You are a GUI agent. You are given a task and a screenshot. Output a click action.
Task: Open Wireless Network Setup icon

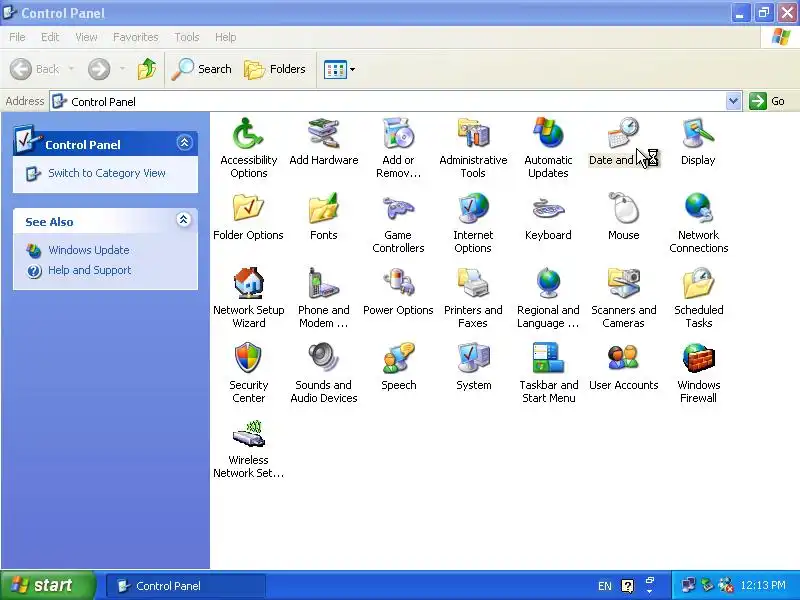click(x=248, y=447)
